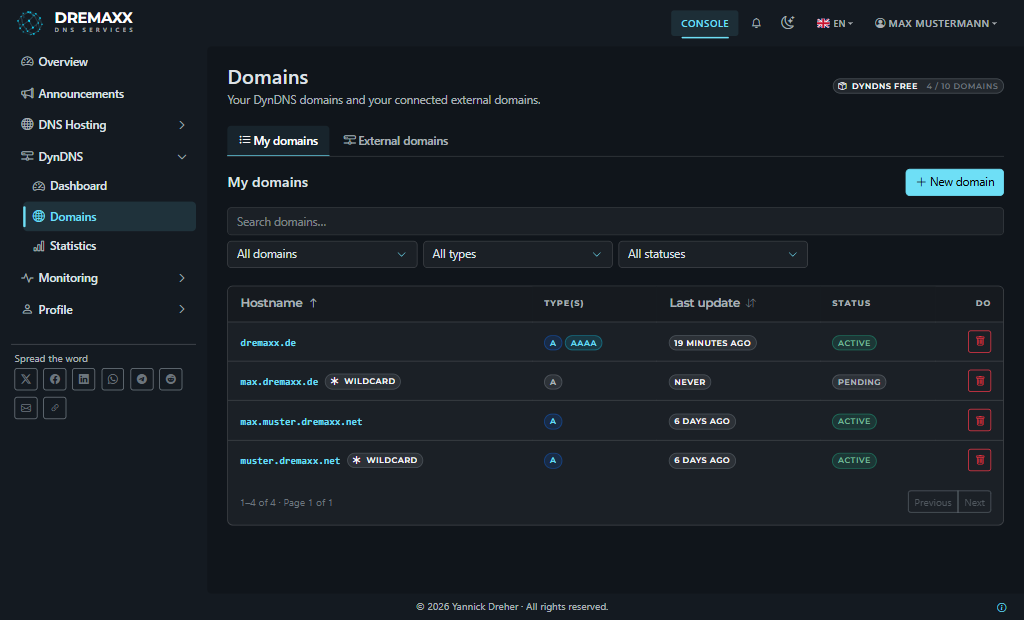This screenshot has width=1024, height=620.
Task: Open the All domains filter dropdown
Action: [x=322, y=254]
